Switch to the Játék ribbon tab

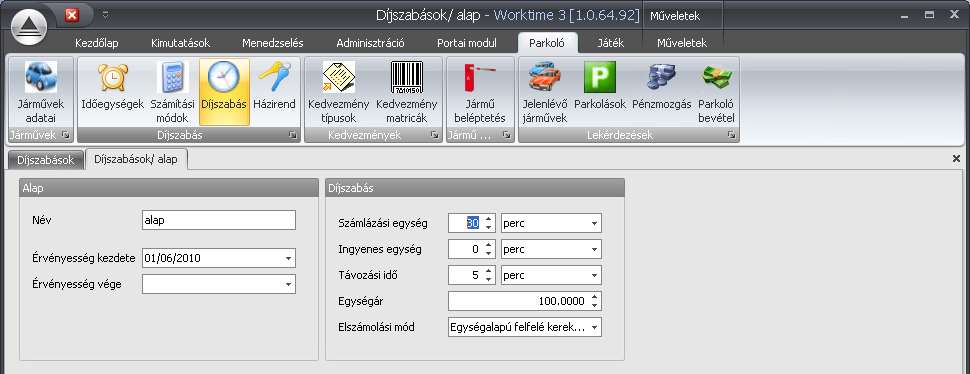click(611, 43)
